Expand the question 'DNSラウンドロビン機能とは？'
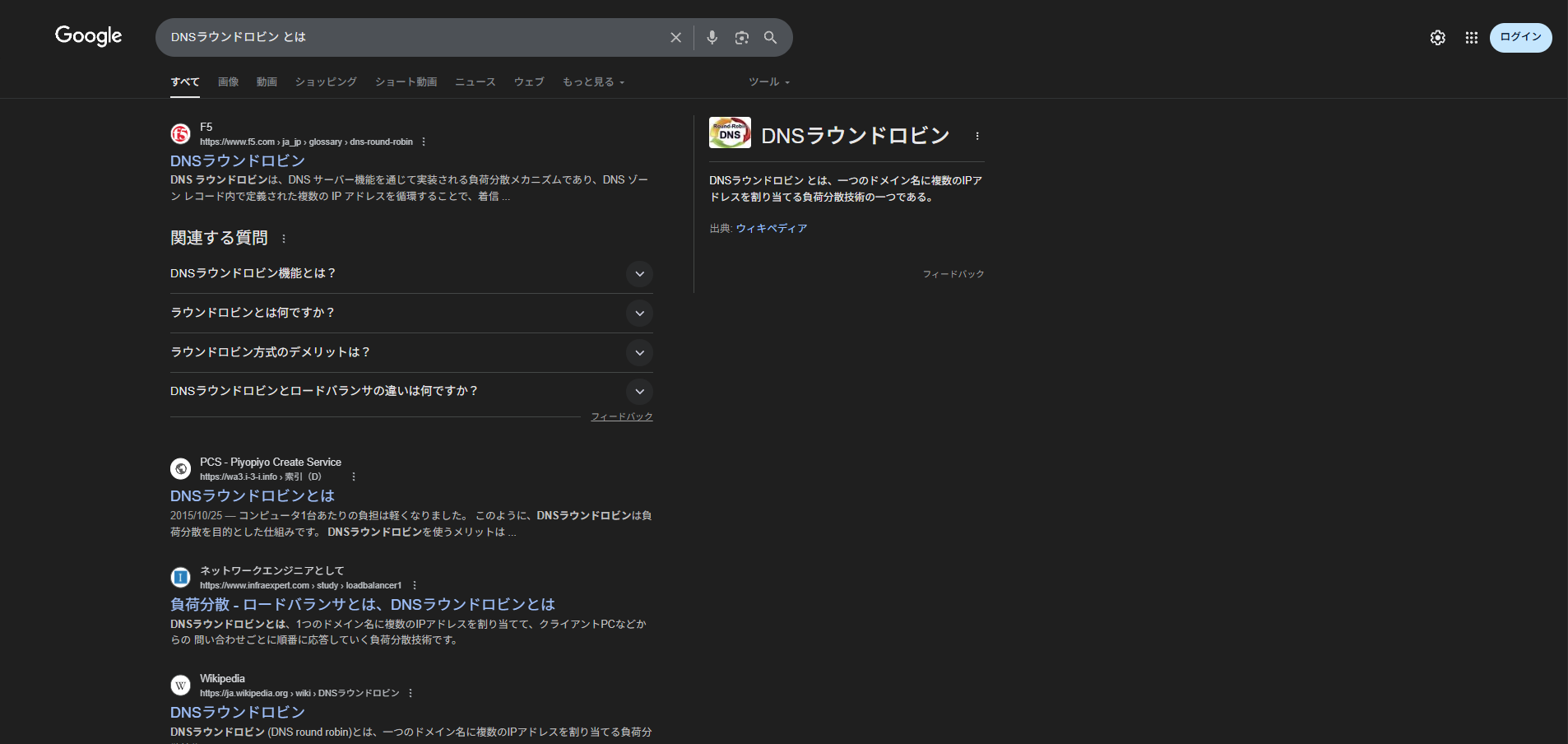Screen dimensions: 1568x744 (639, 274)
